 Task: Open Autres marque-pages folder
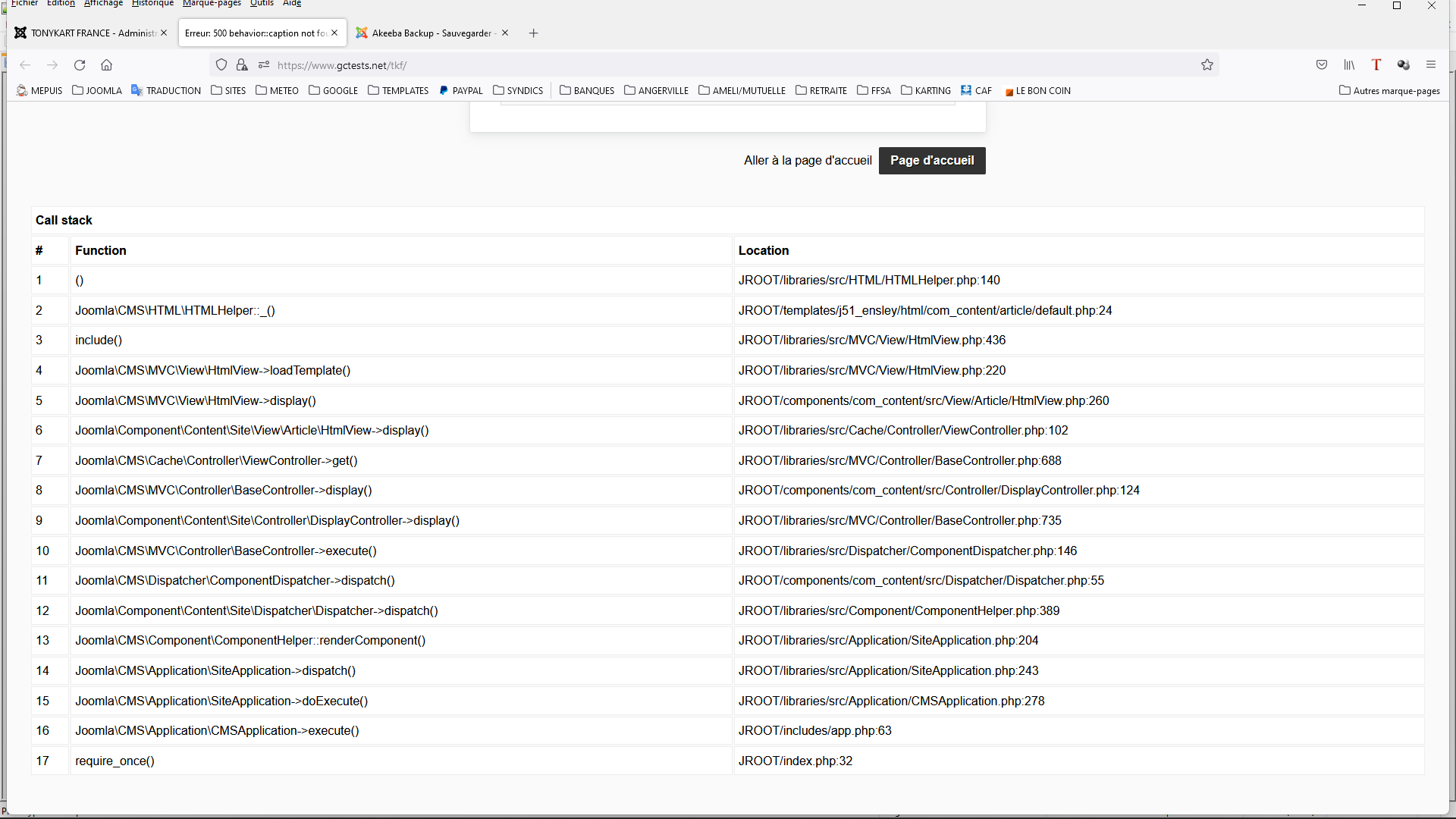coord(1389,91)
